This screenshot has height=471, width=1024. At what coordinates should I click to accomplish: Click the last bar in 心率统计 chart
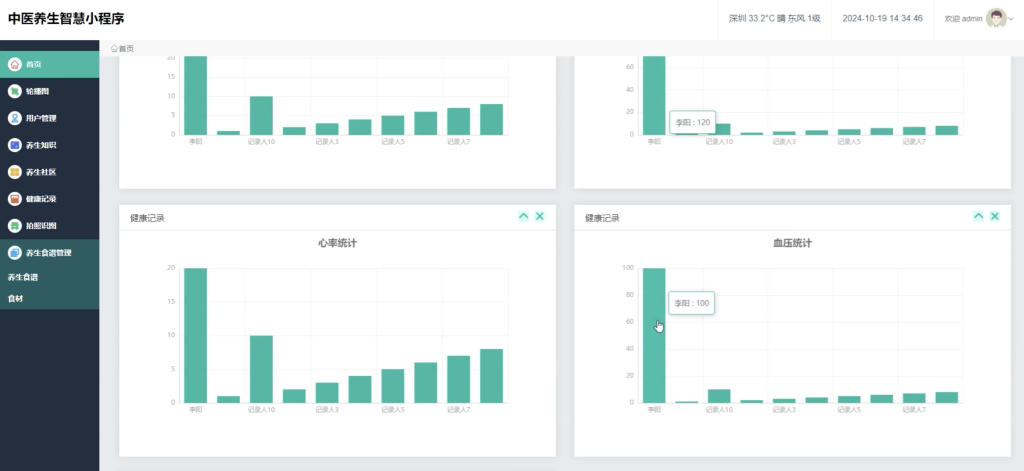tap(491, 376)
